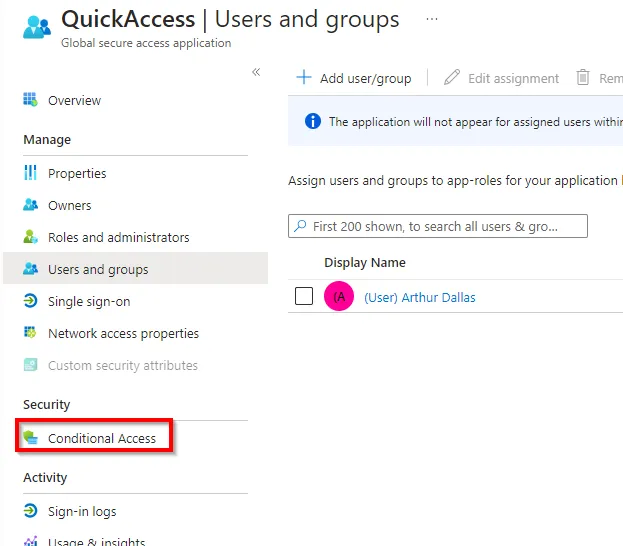The height and width of the screenshot is (546, 623).
Task: Open Roles and administrators
Action: click(x=118, y=237)
